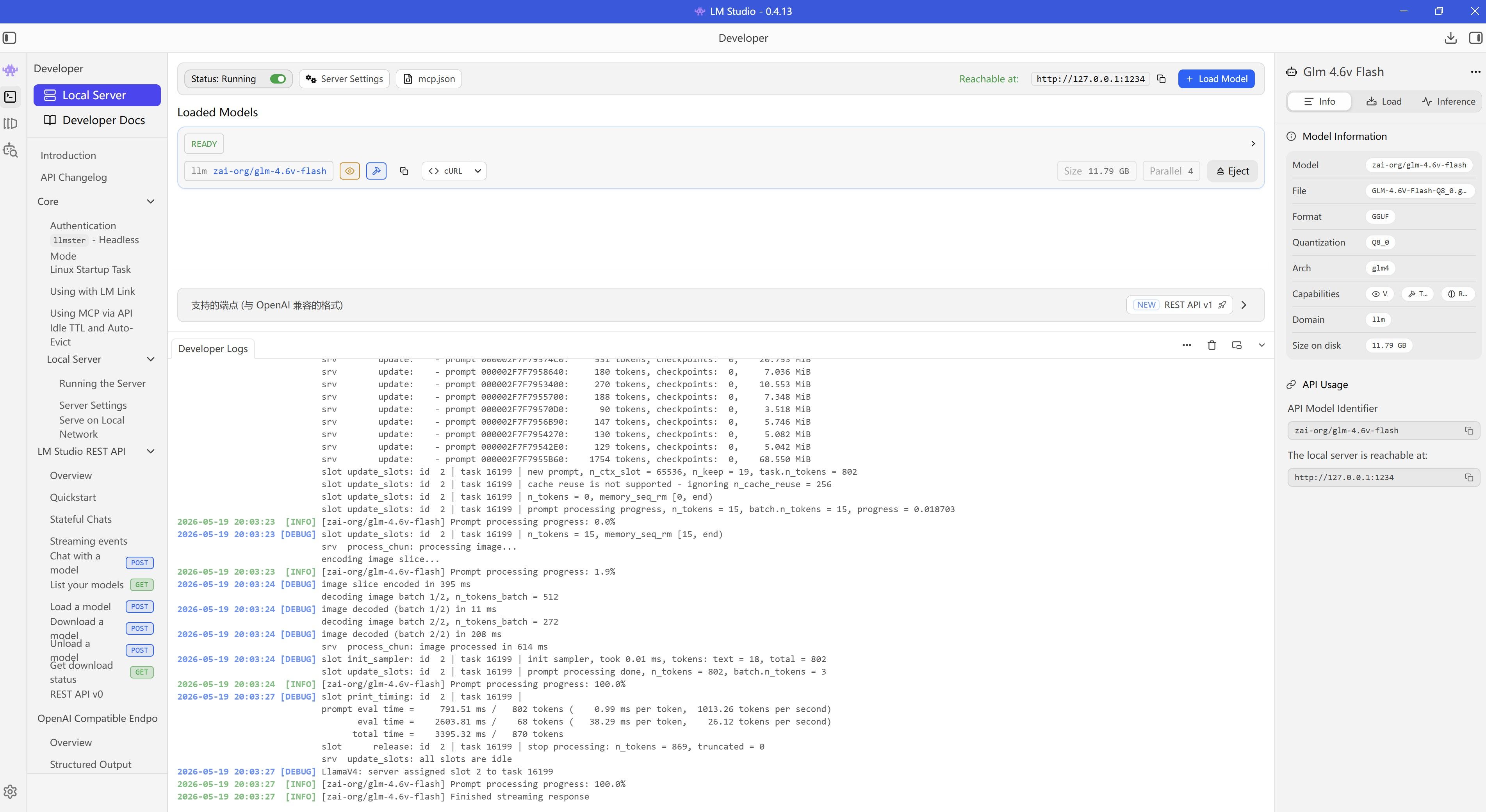1486x812 pixels.
Task: Click the Load Model button
Action: tap(1216, 79)
